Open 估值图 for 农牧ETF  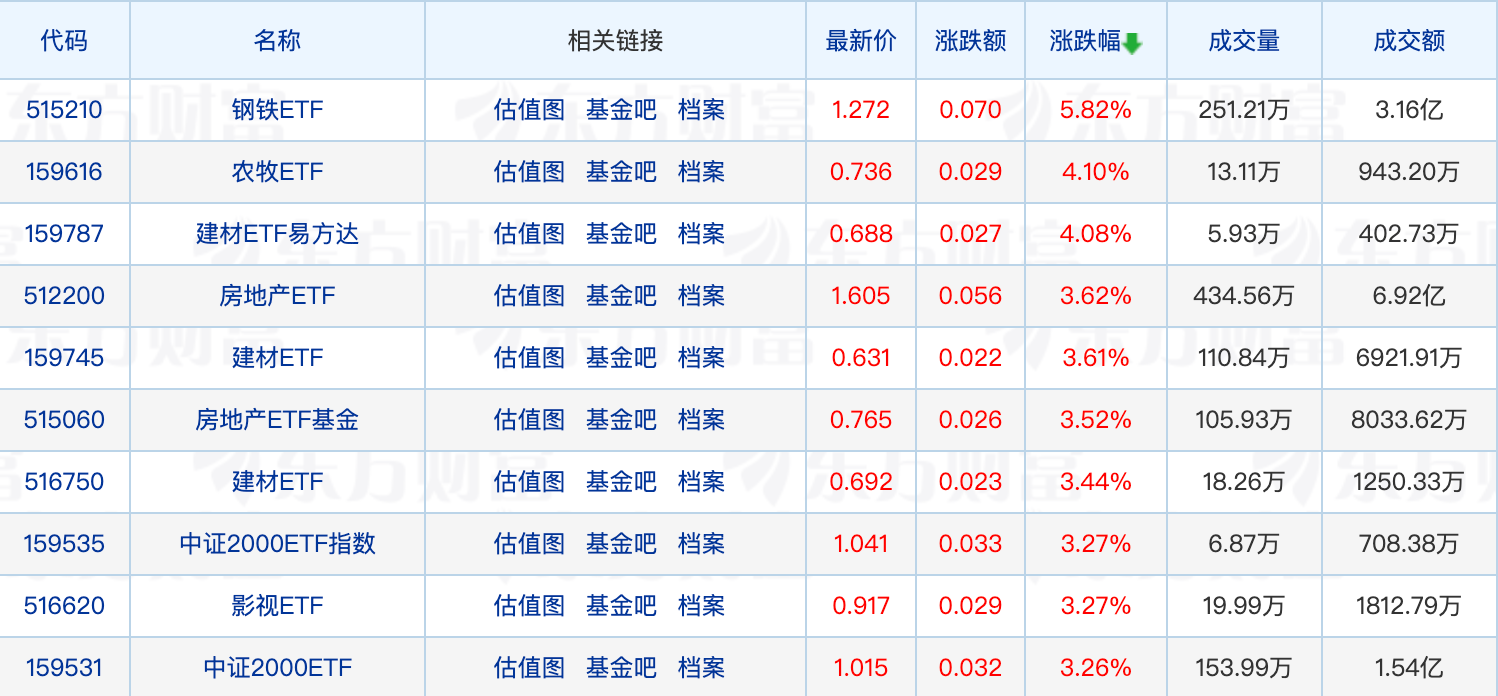[530, 172]
